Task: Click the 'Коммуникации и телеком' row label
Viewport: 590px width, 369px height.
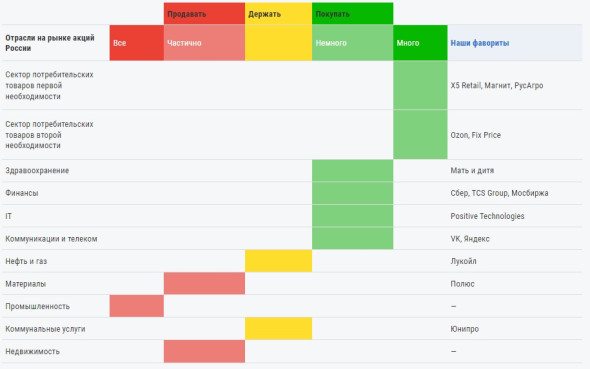Action: coord(51,238)
